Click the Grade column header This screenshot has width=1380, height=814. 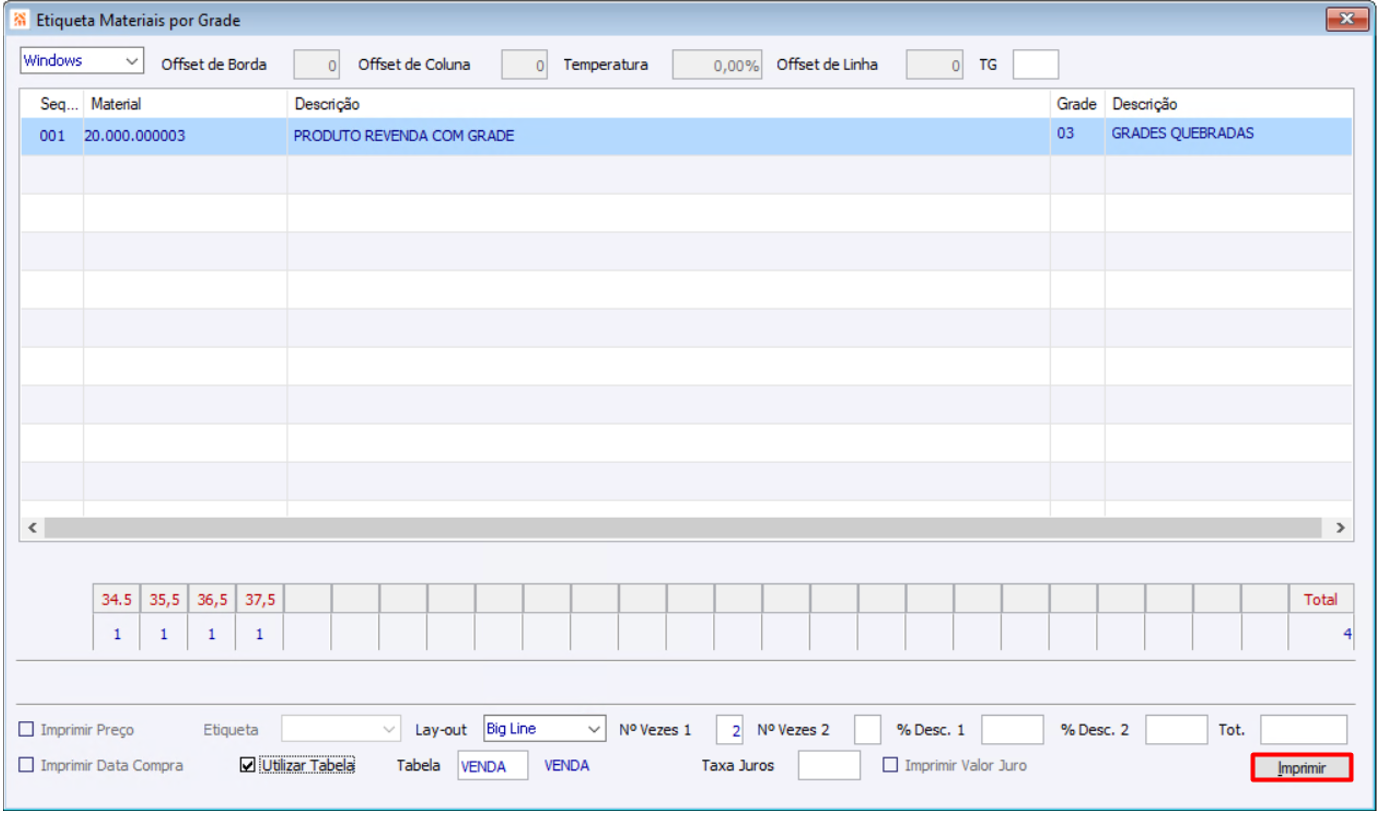tap(1077, 104)
